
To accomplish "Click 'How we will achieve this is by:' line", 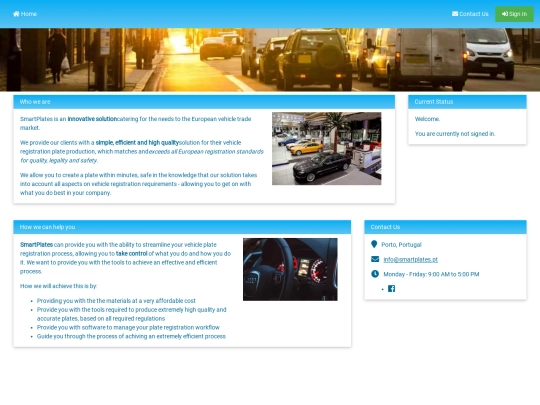I will click(59, 286).
